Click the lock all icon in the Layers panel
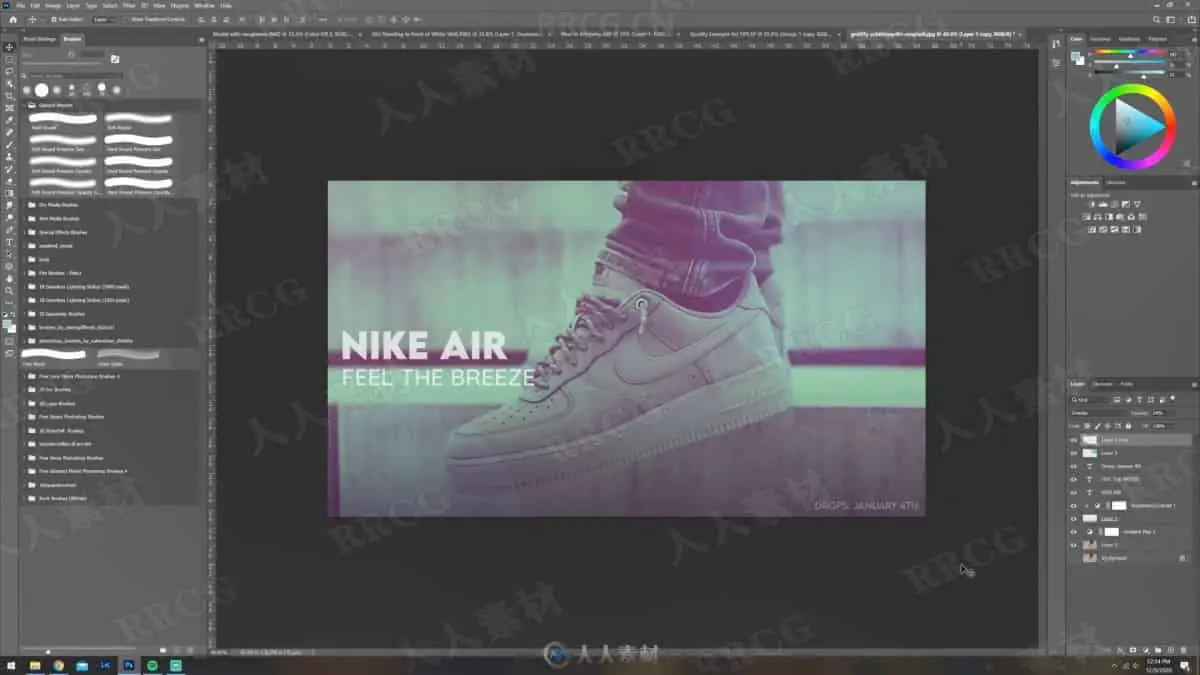Viewport: 1200px width, 675px height. click(x=1128, y=427)
